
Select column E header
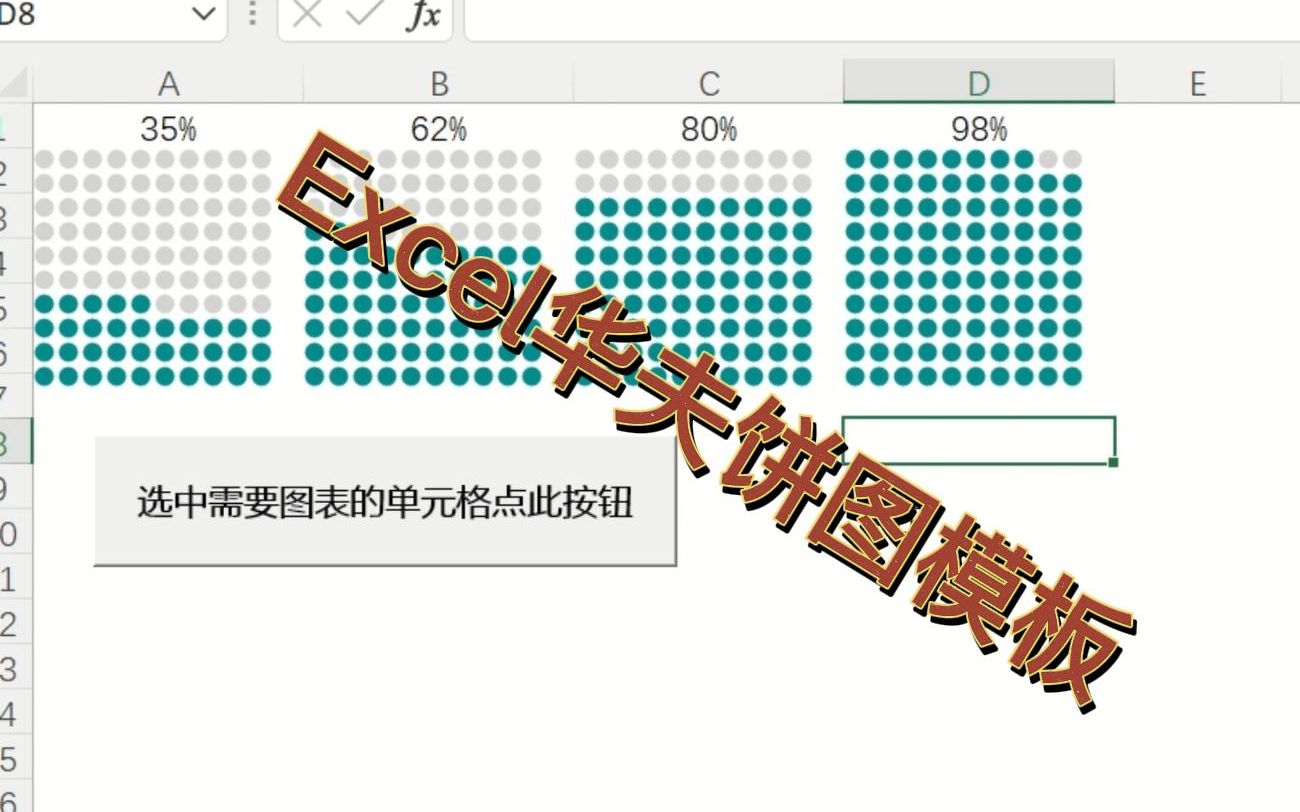pyautogui.click(x=1197, y=83)
